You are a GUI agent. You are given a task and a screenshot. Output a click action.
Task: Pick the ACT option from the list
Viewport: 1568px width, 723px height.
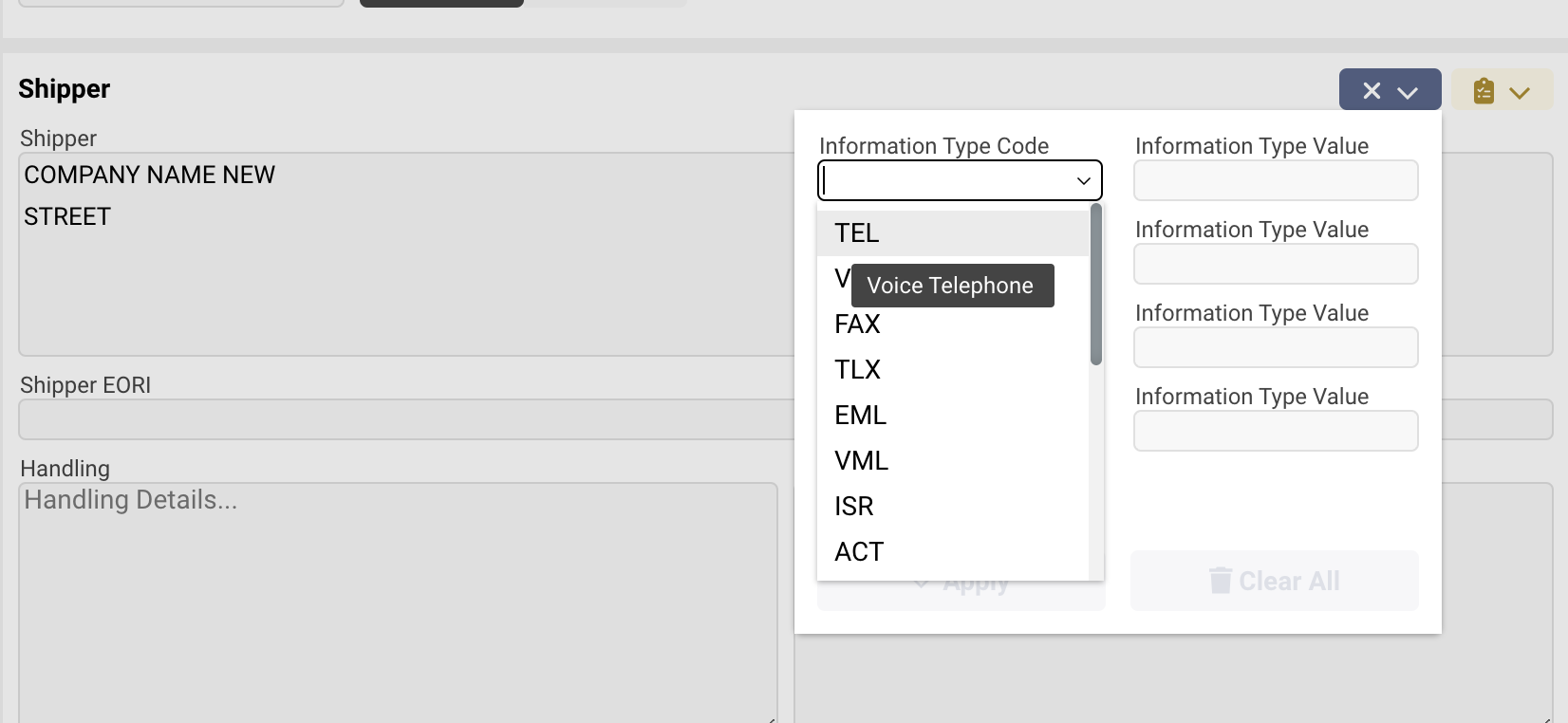[859, 552]
